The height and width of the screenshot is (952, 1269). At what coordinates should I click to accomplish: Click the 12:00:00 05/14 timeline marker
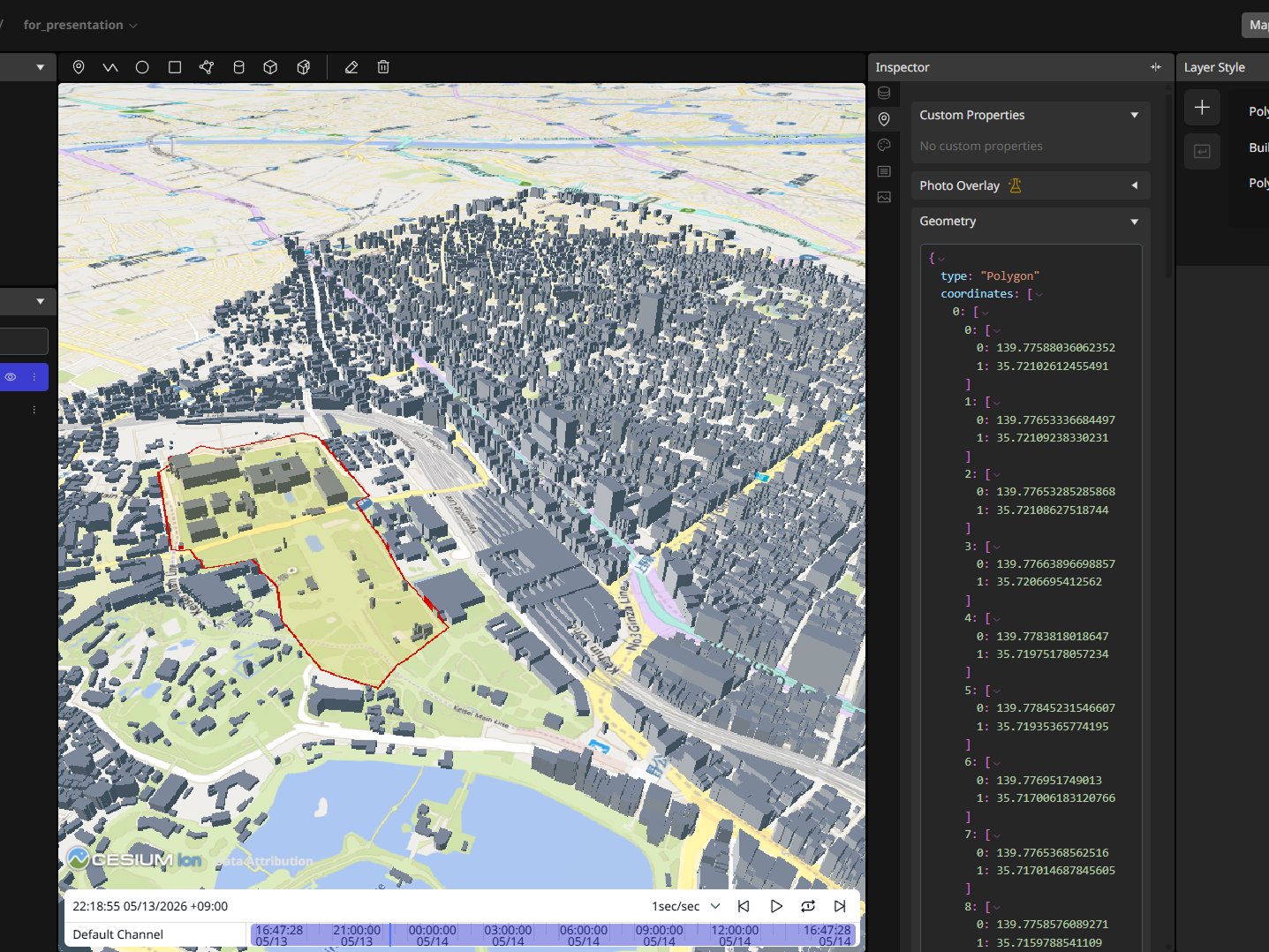735,935
